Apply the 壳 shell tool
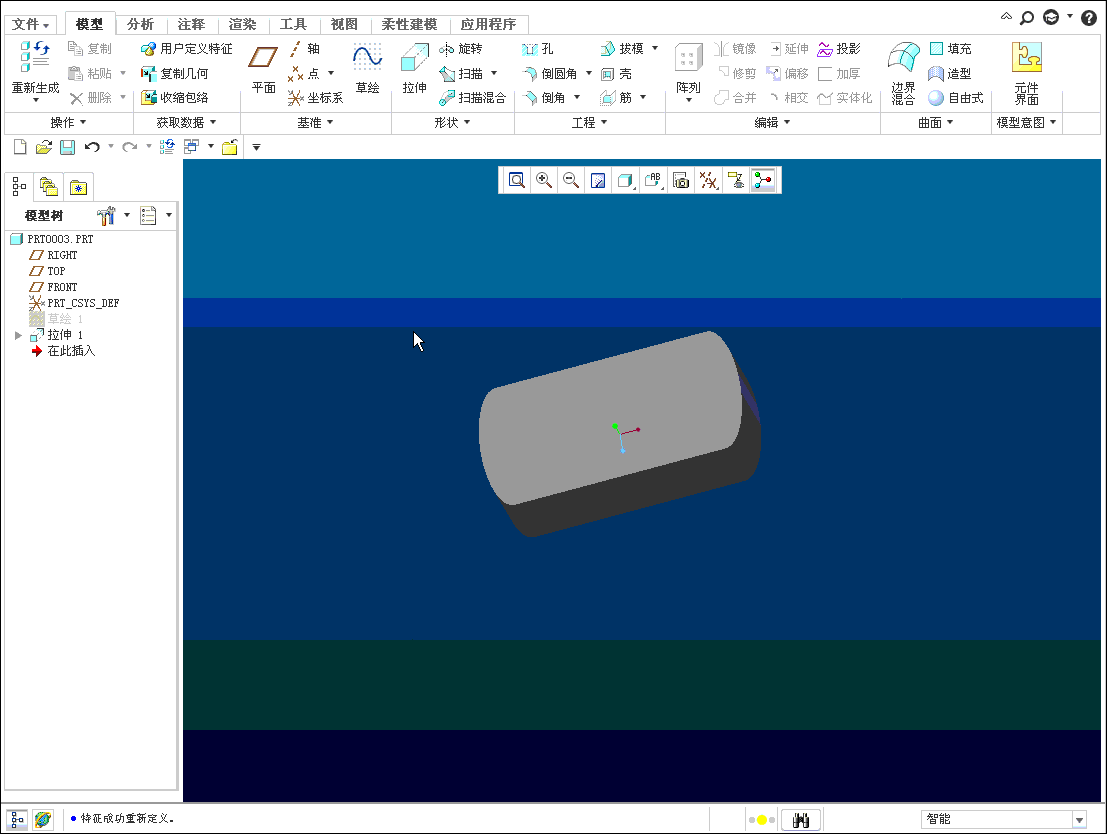This screenshot has height=834, width=1107. [x=616, y=73]
